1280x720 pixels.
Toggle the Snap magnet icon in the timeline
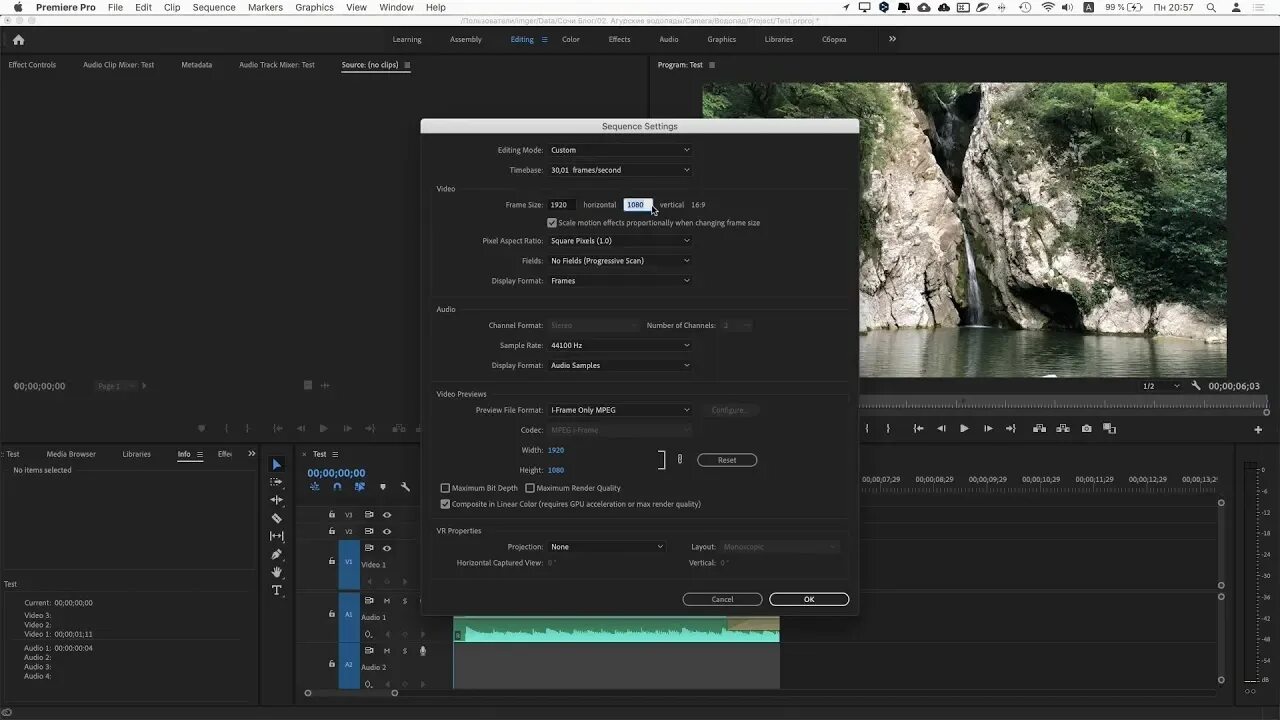pyautogui.click(x=338, y=487)
